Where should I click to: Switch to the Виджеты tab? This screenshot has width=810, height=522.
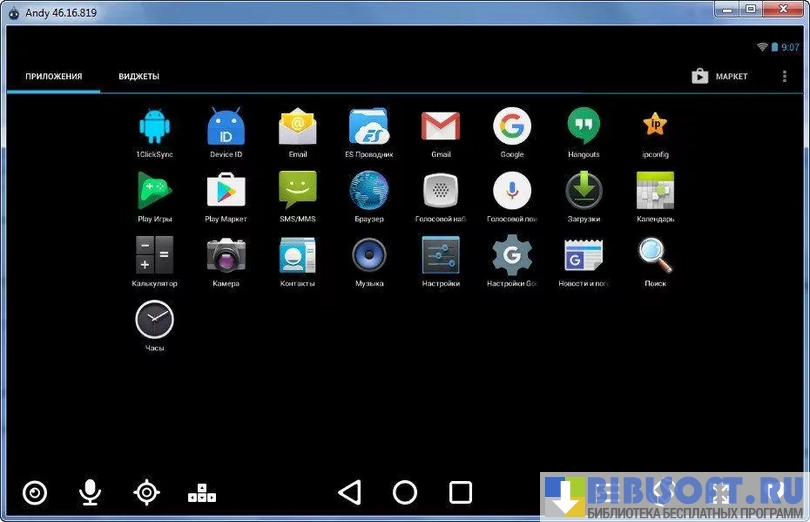(139, 77)
